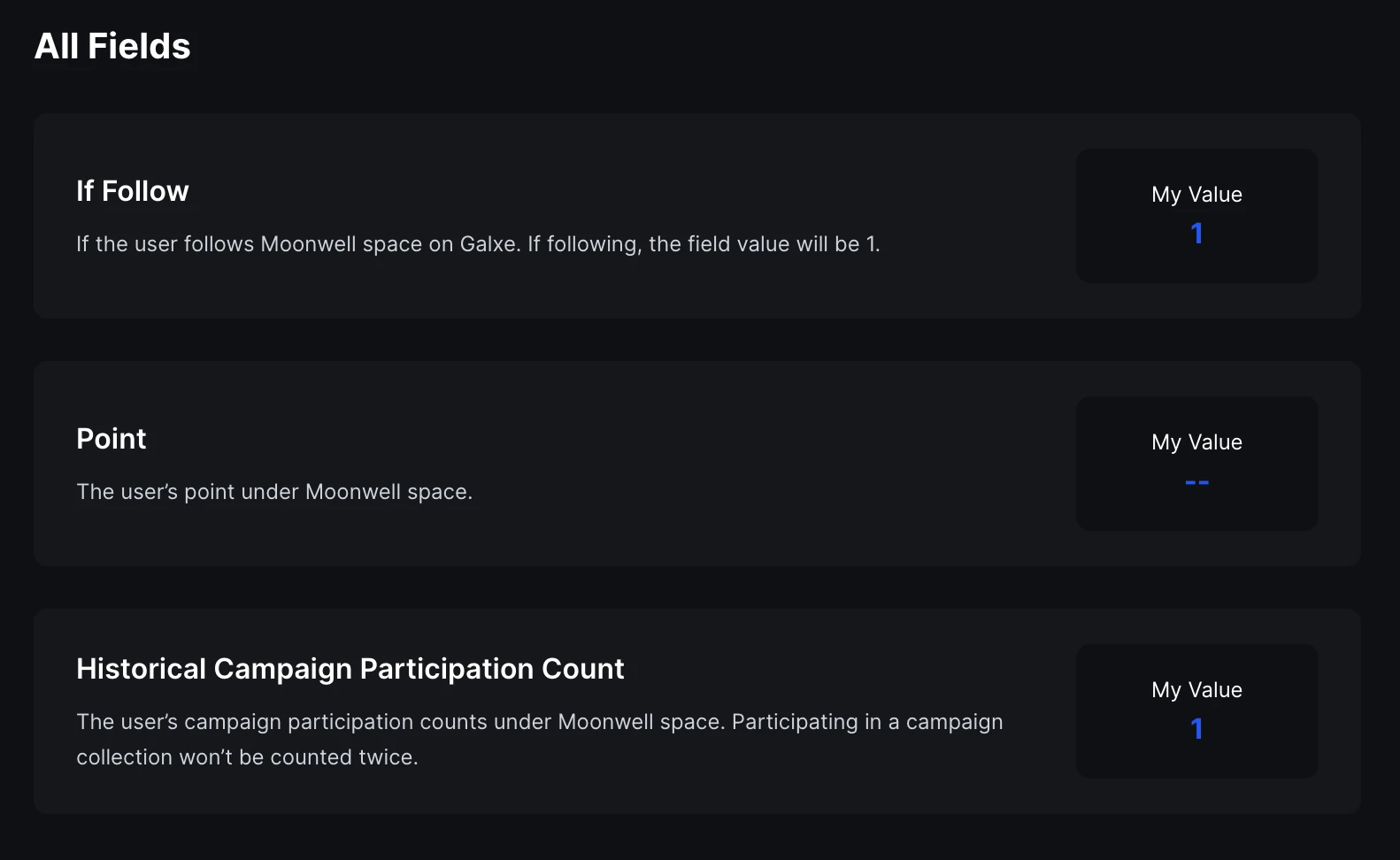Click "Participating in a campaign" description text

tap(867, 722)
